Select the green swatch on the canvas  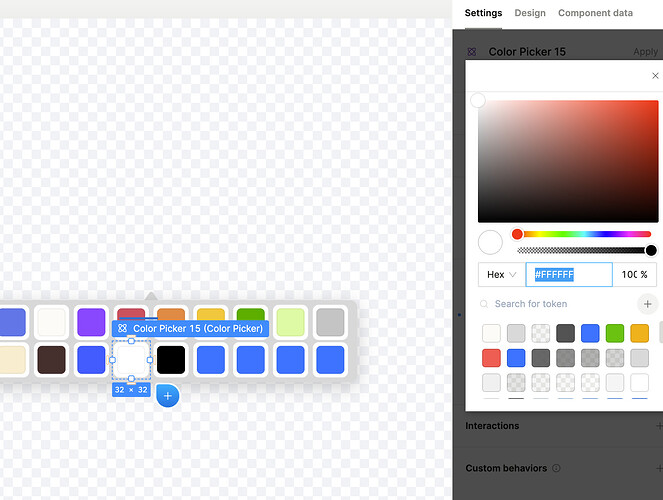point(250,314)
